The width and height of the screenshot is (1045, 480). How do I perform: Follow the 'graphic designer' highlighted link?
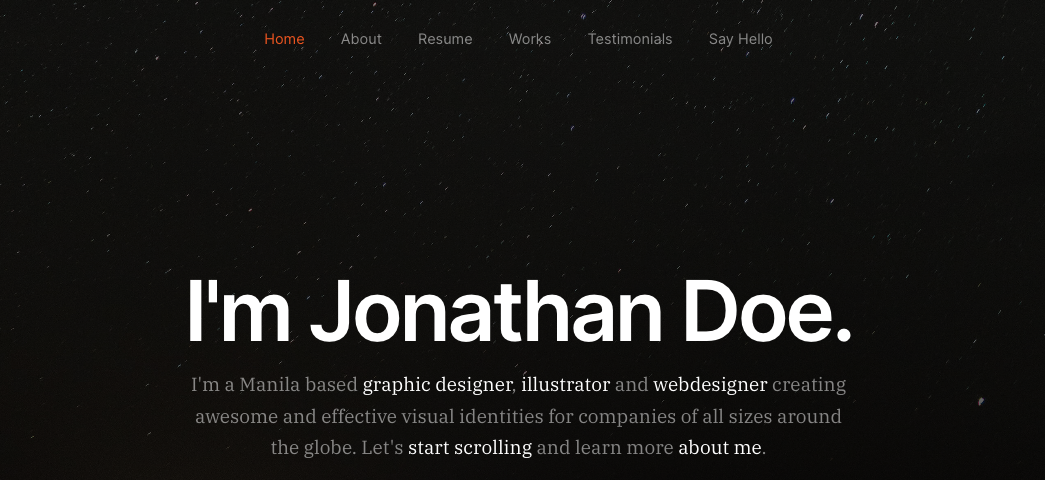pos(437,385)
